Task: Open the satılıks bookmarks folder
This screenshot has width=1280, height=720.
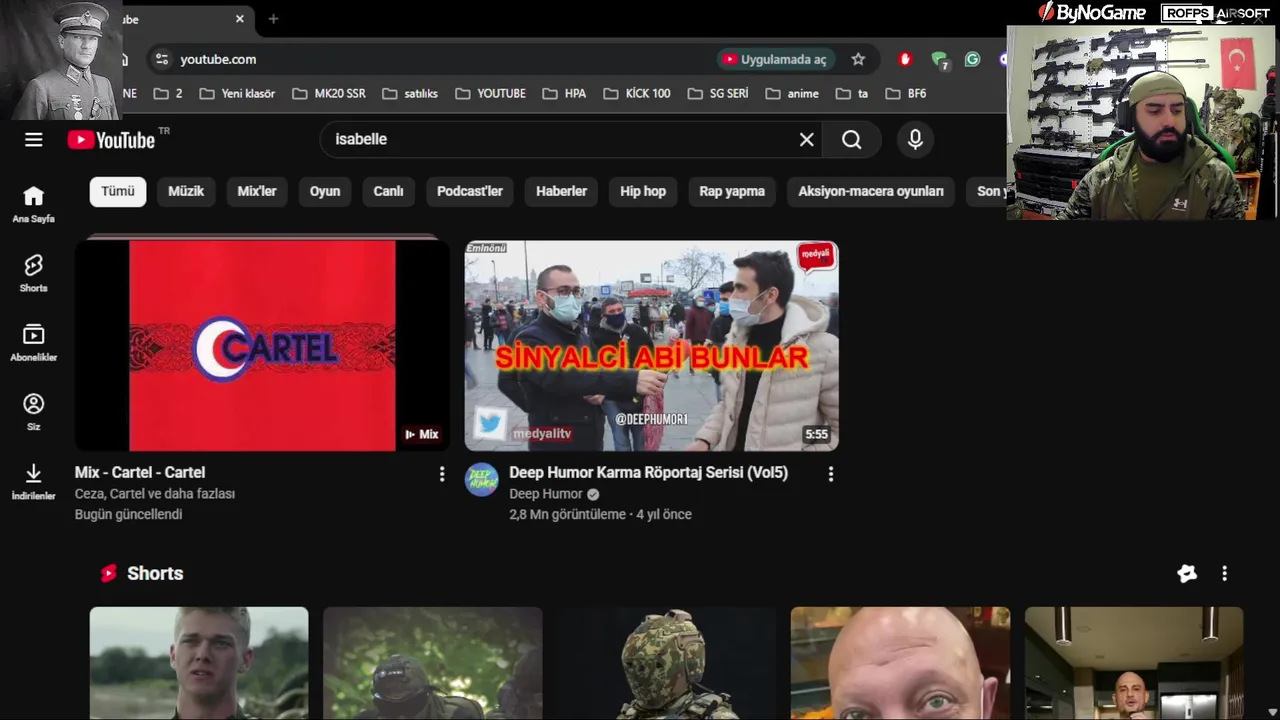Action: (410, 93)
